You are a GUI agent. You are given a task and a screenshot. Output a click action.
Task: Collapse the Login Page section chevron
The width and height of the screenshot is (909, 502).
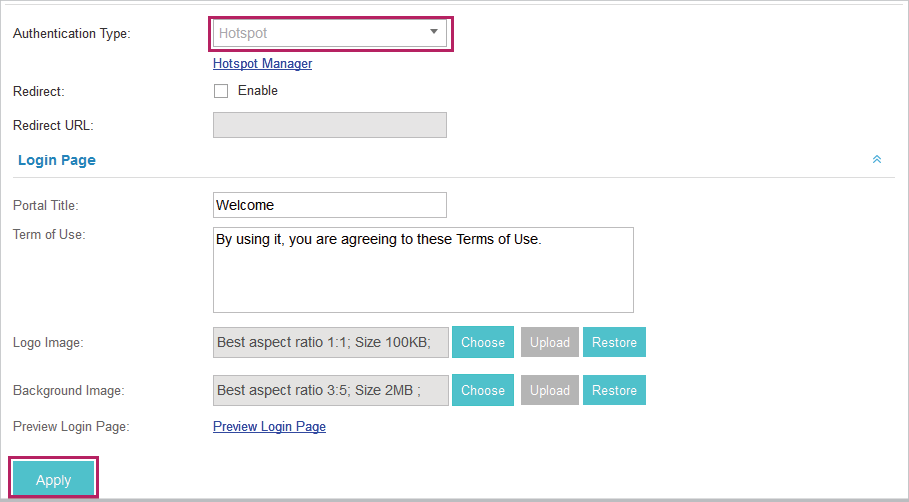877,159
